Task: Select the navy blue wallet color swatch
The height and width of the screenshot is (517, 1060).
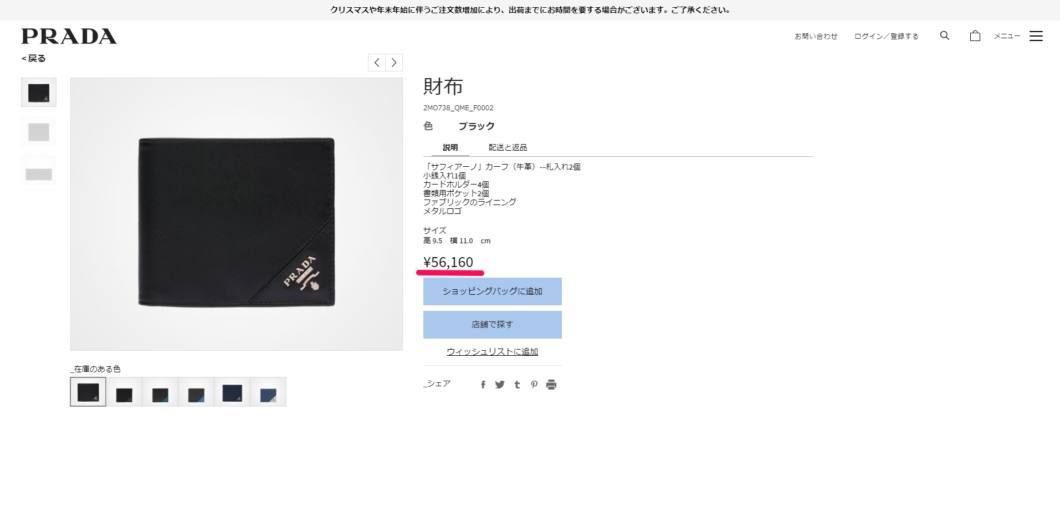Action: pyautogui.click(x=232, y=393)
